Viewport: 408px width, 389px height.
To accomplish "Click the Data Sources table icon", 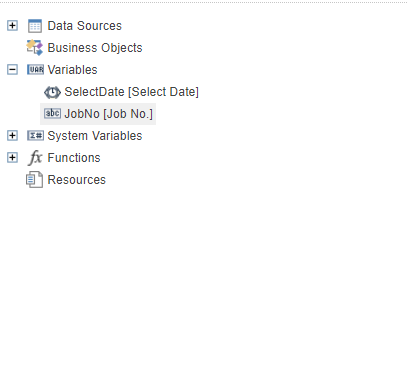I will (35, 26).
